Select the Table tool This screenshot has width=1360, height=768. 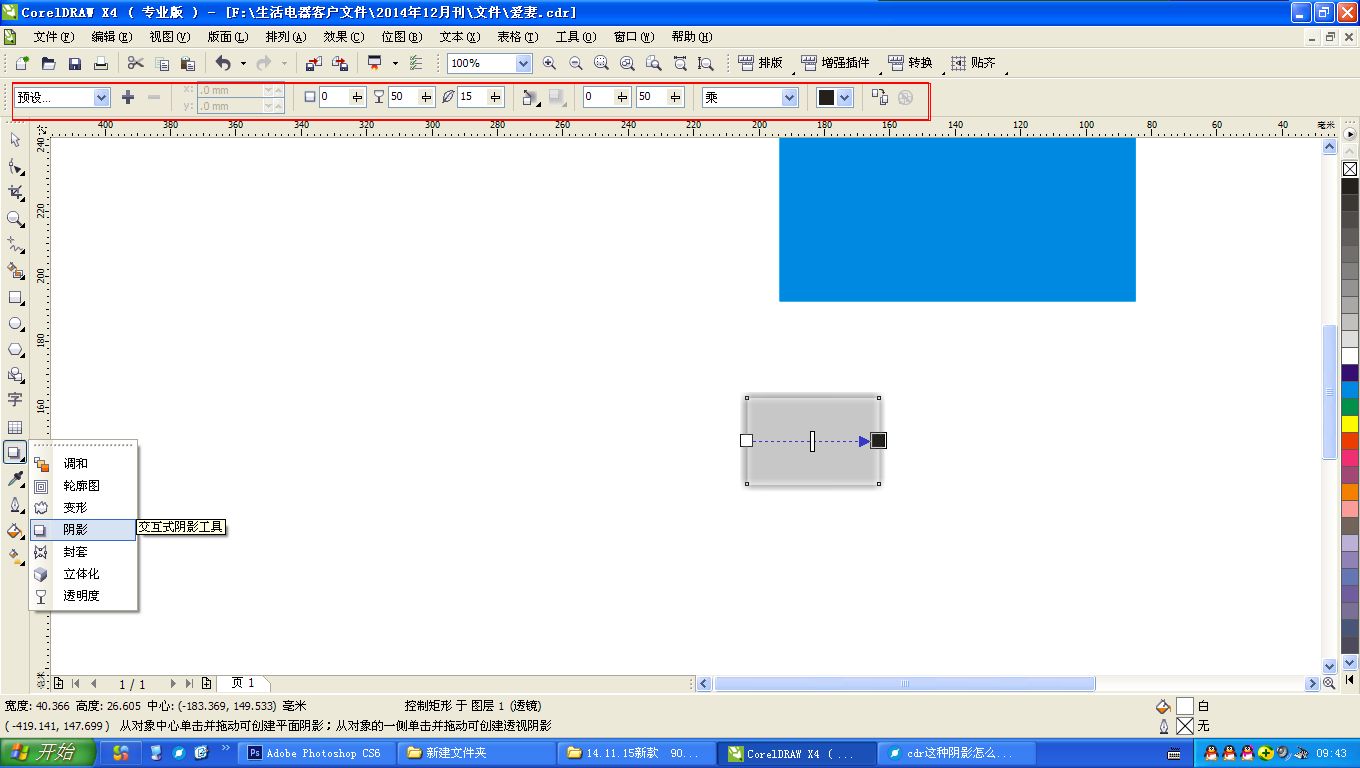point(15,427)
